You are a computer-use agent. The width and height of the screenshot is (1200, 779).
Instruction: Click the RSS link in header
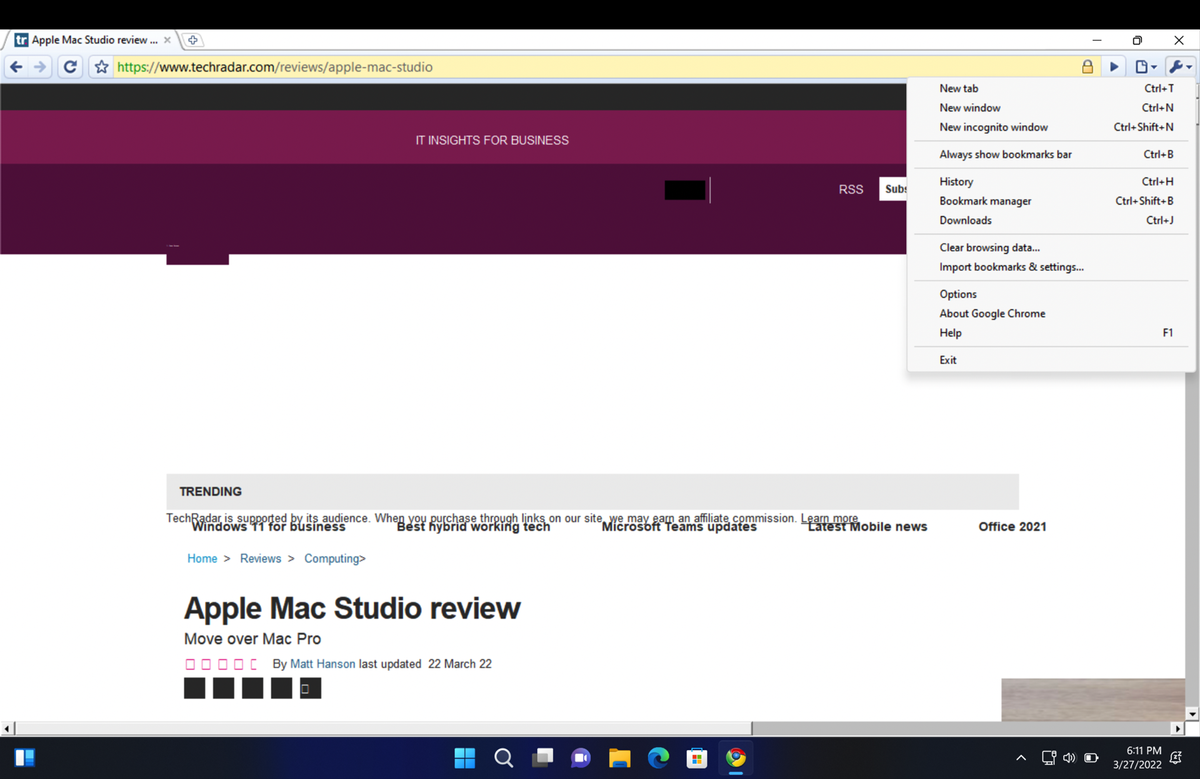(851, 189)
